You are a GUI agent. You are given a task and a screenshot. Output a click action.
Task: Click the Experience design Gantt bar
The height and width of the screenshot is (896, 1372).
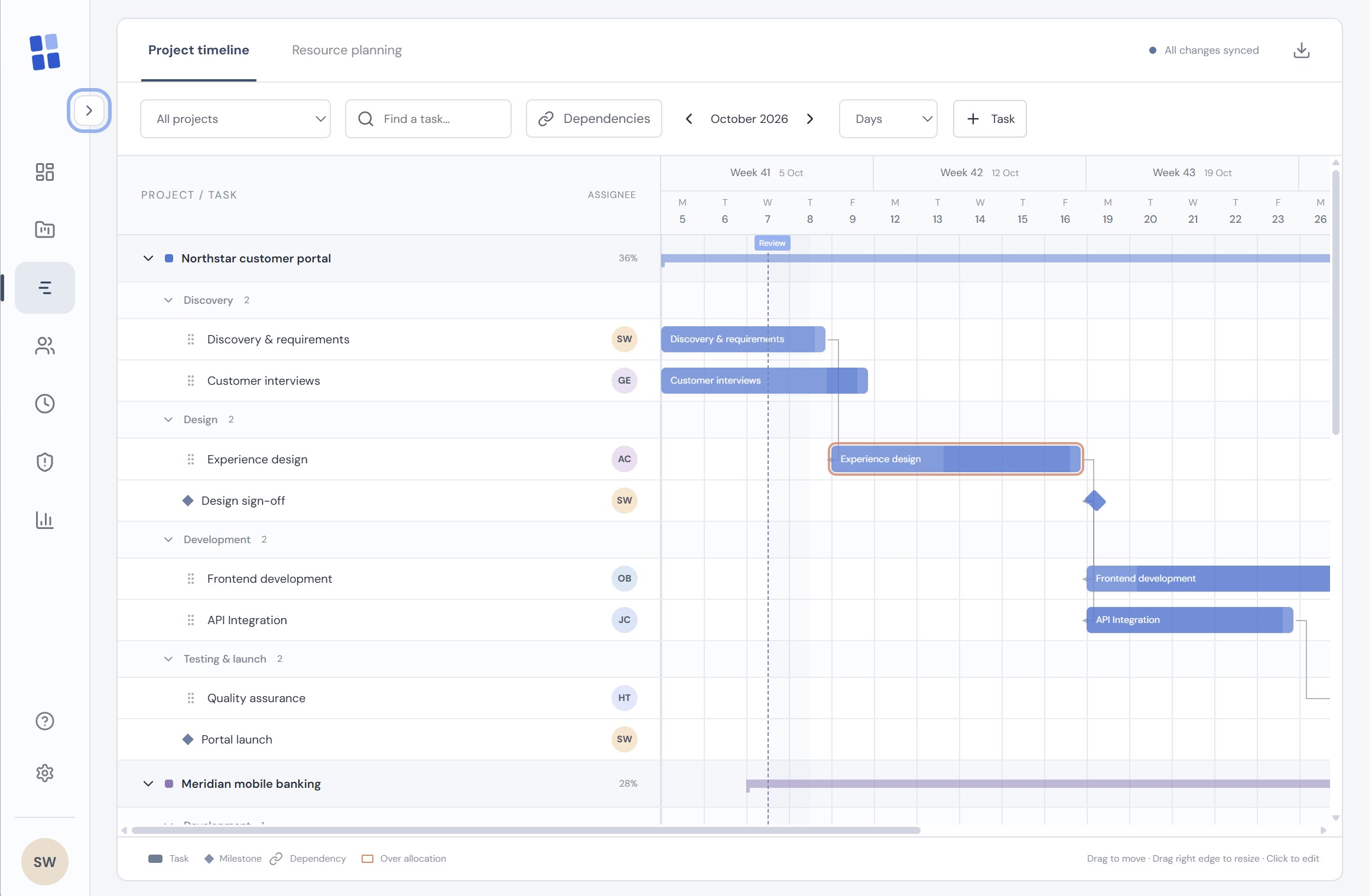[955, 459]
